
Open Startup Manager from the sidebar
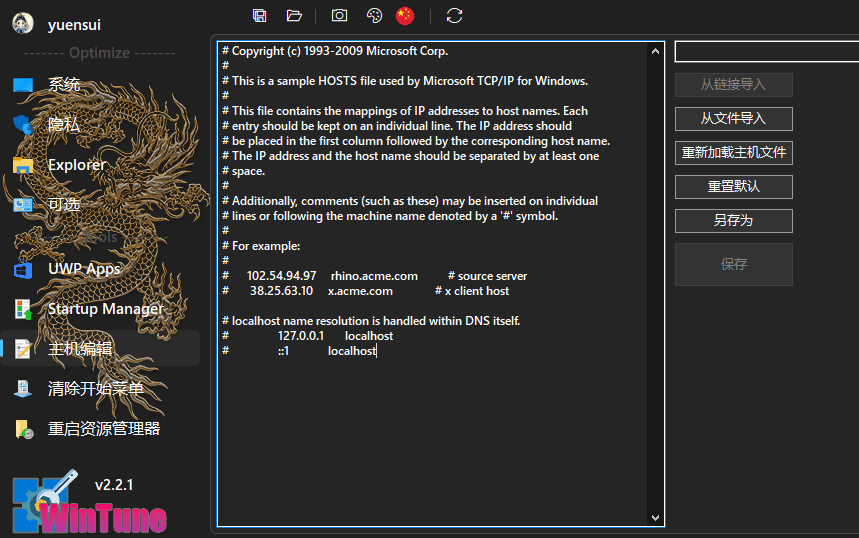coord(106,309)
